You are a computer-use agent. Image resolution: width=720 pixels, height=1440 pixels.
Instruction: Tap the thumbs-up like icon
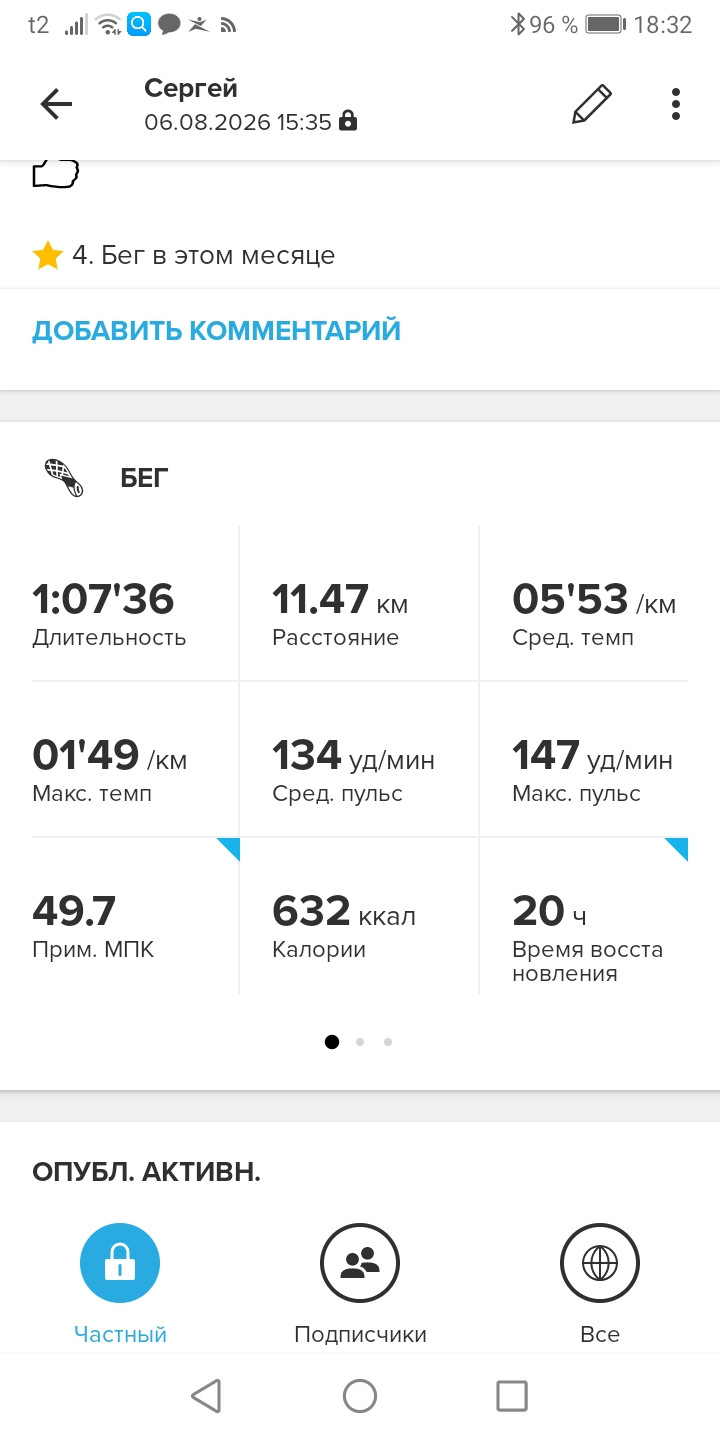coord(56,174)
